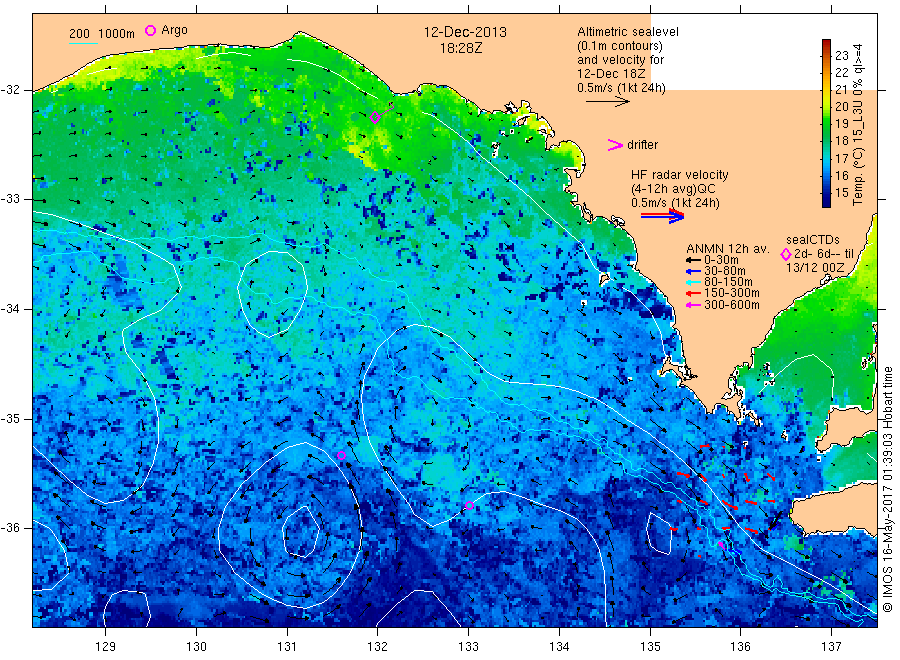Click the 132 longitude axis label

pos(378,647)
